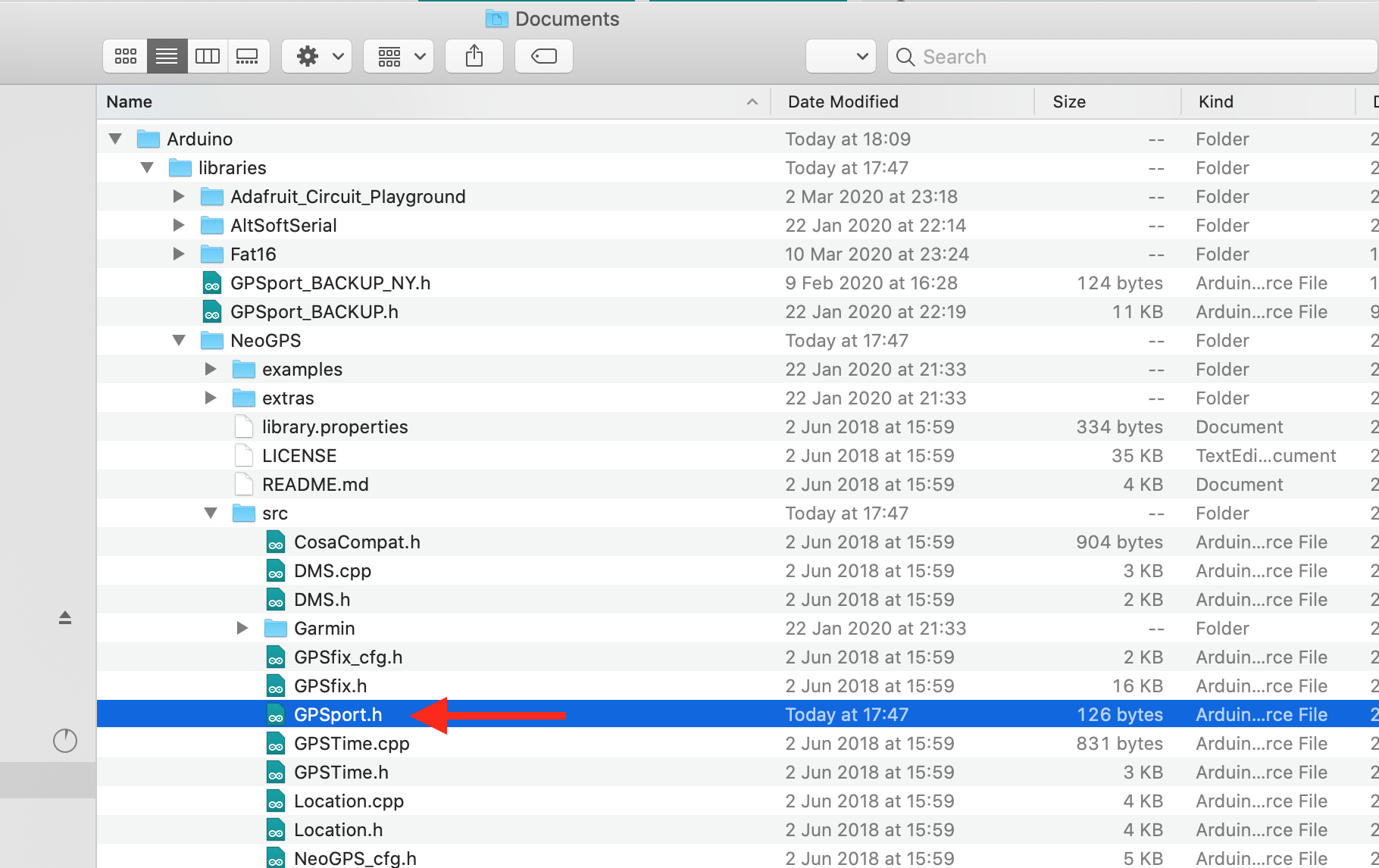Open the gear Action dropdown menu
The width and height of the screenshot is (1379, 868).
coord(317,57)
